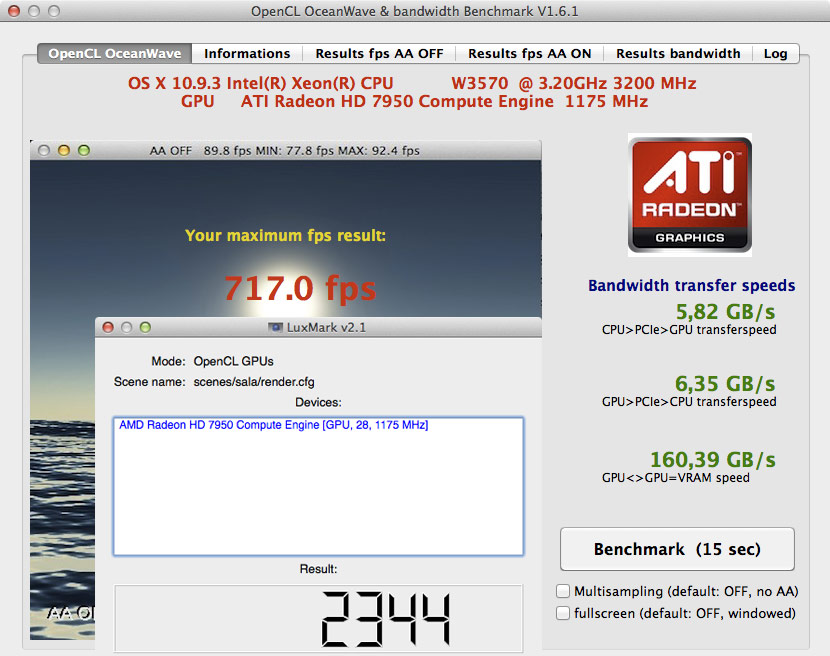Click the GPU<>GPU=VRAM speed label
The image size is (830, 656).
[x=675, y=478]
